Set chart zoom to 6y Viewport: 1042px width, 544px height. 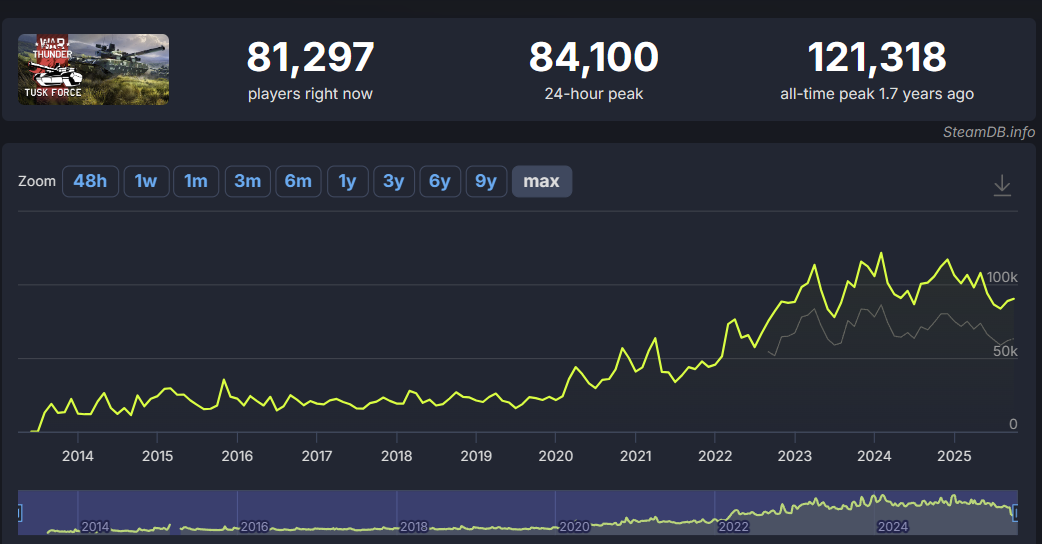click(x=440, y=181)
